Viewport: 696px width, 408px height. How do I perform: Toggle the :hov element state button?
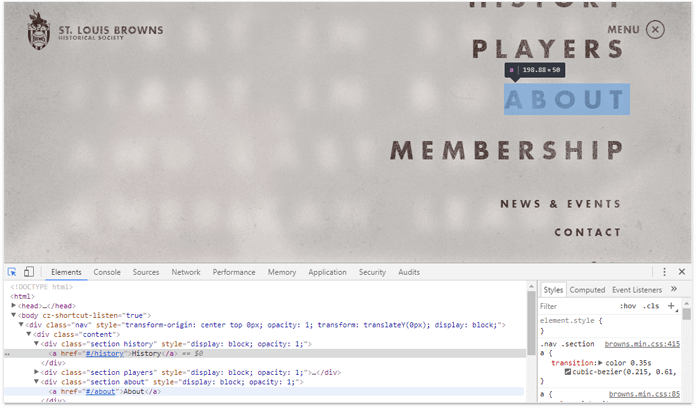tap(628, 306)
